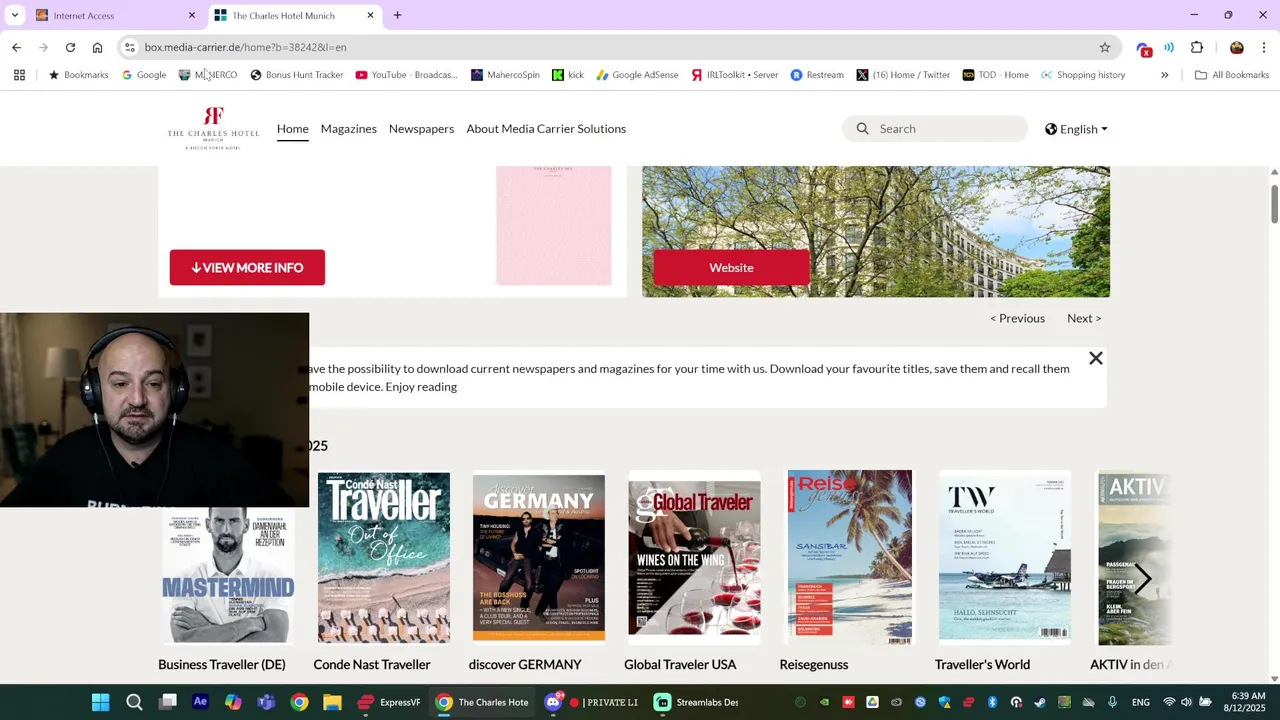Close The Charles Hotel Munich tab

370,15
